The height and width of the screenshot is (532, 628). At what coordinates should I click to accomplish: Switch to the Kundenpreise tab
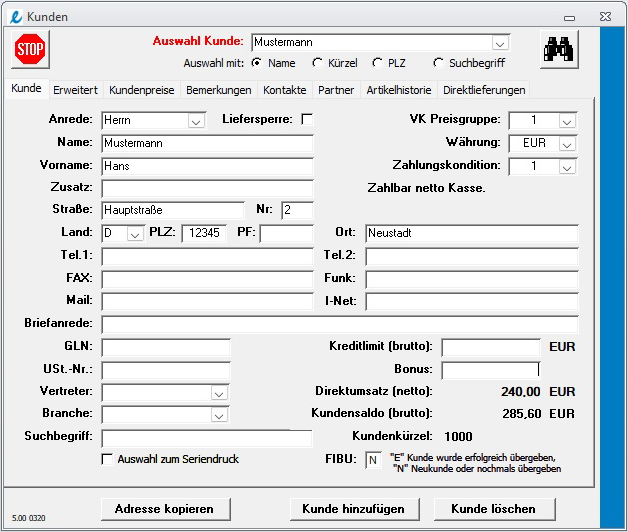point(142,90)
